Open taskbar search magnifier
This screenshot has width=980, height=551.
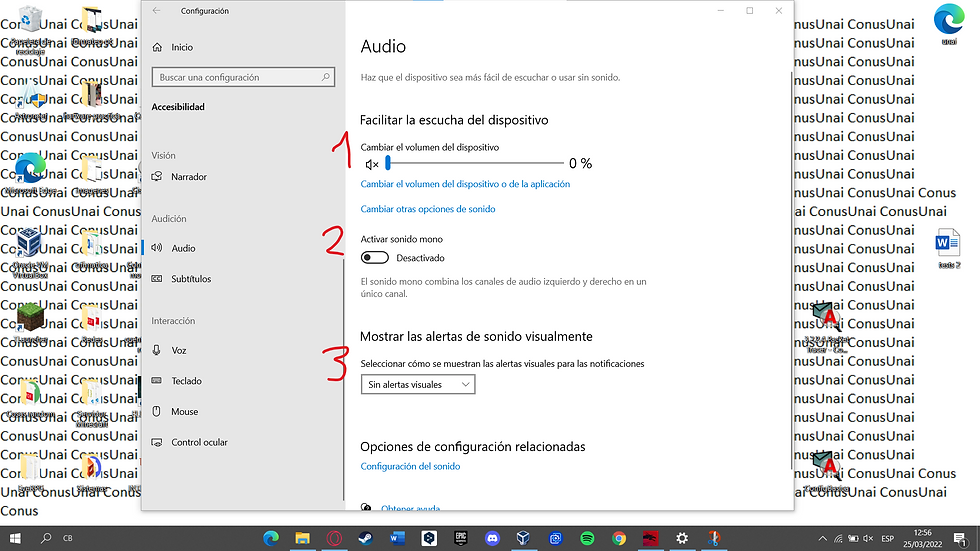(x=46, y=538)
